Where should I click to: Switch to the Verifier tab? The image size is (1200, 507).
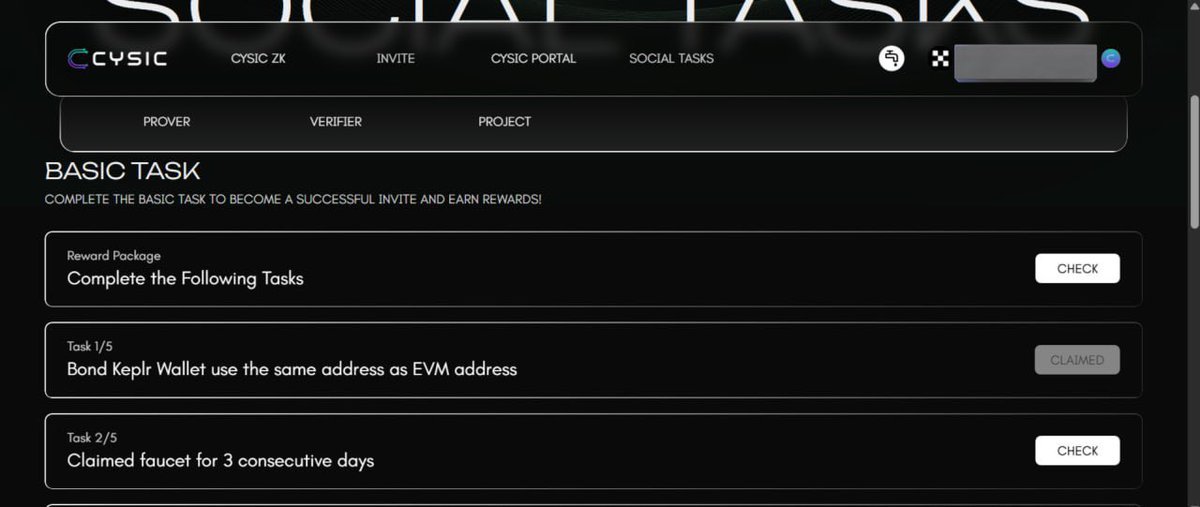pos(336,122)
